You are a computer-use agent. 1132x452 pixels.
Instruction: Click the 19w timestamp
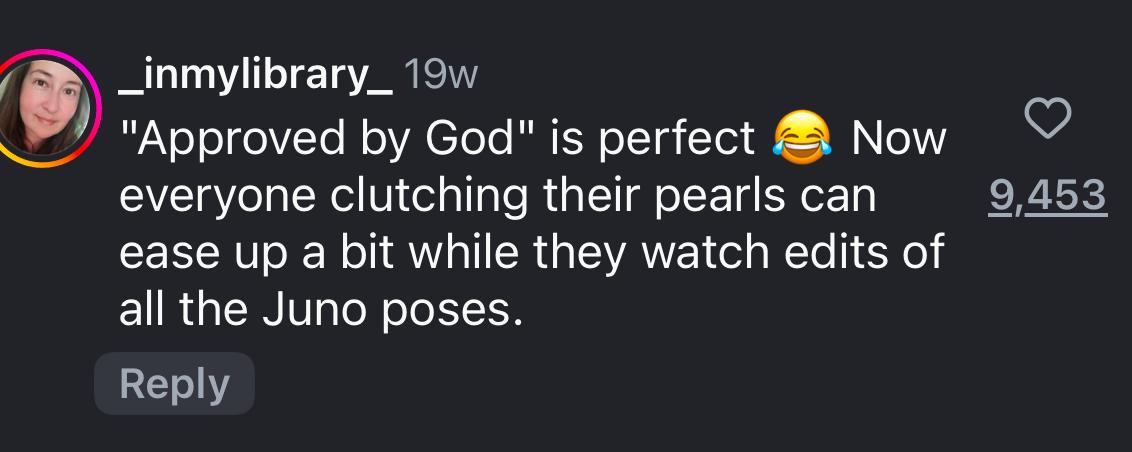440,77
